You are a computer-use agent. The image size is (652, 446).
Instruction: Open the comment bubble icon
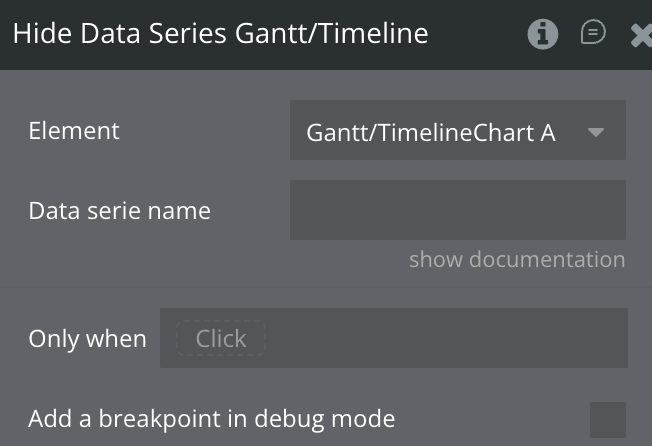[593, 33]
